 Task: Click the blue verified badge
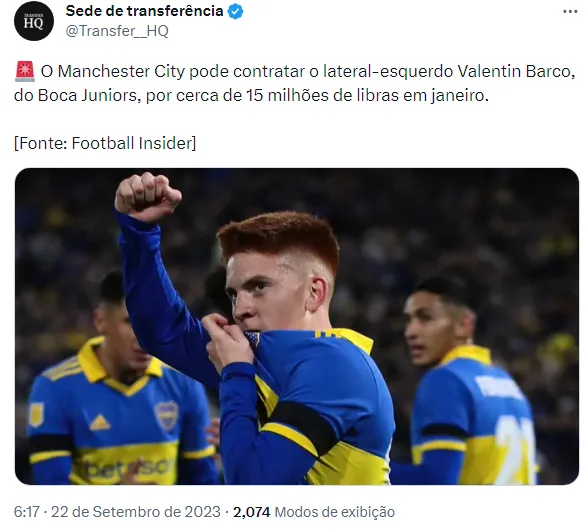click(x=235, y=12)
